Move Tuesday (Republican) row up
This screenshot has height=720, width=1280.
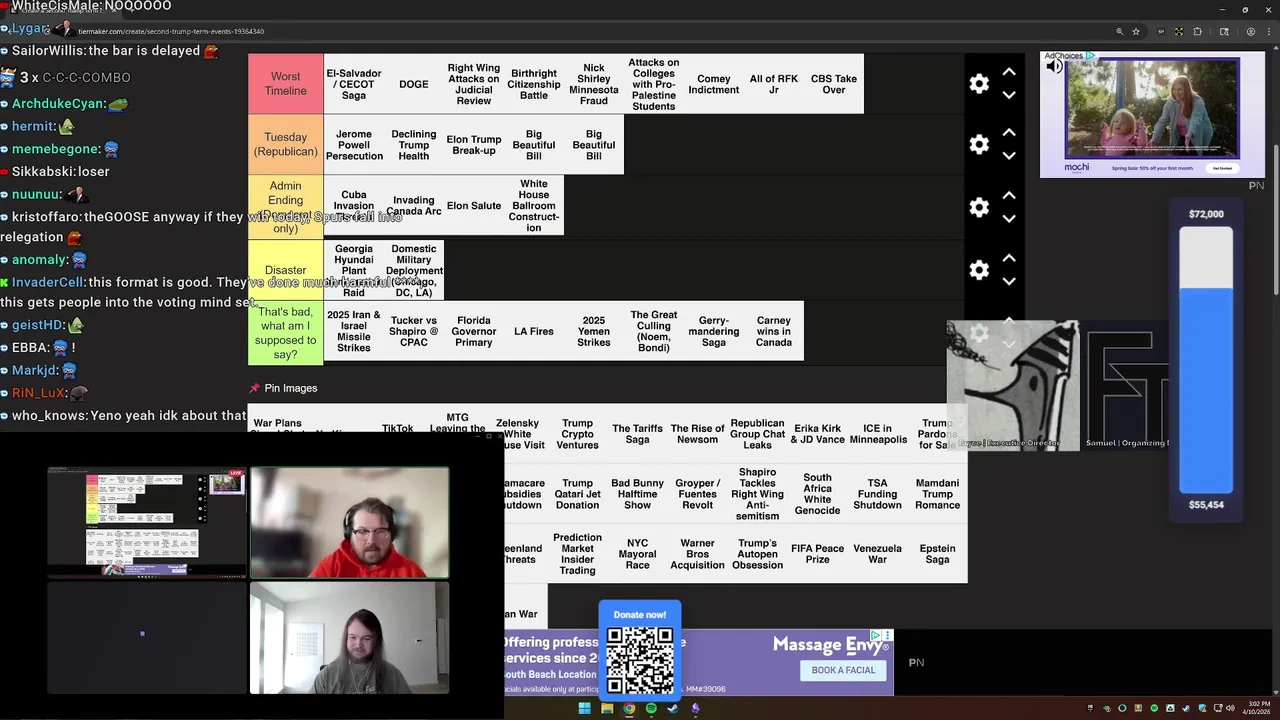1009,133
